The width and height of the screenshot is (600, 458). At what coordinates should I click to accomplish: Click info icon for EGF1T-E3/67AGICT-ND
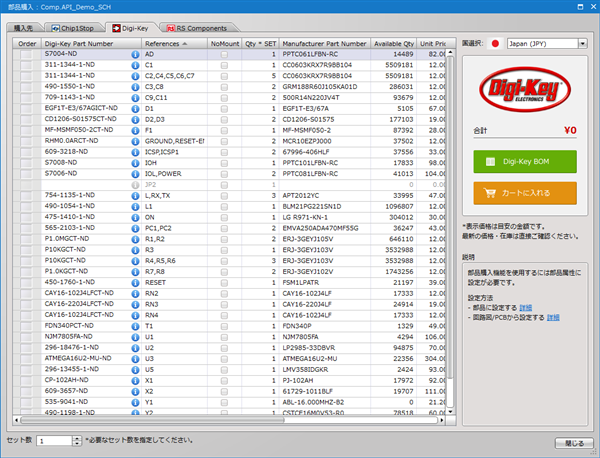(x=135, y=109)
